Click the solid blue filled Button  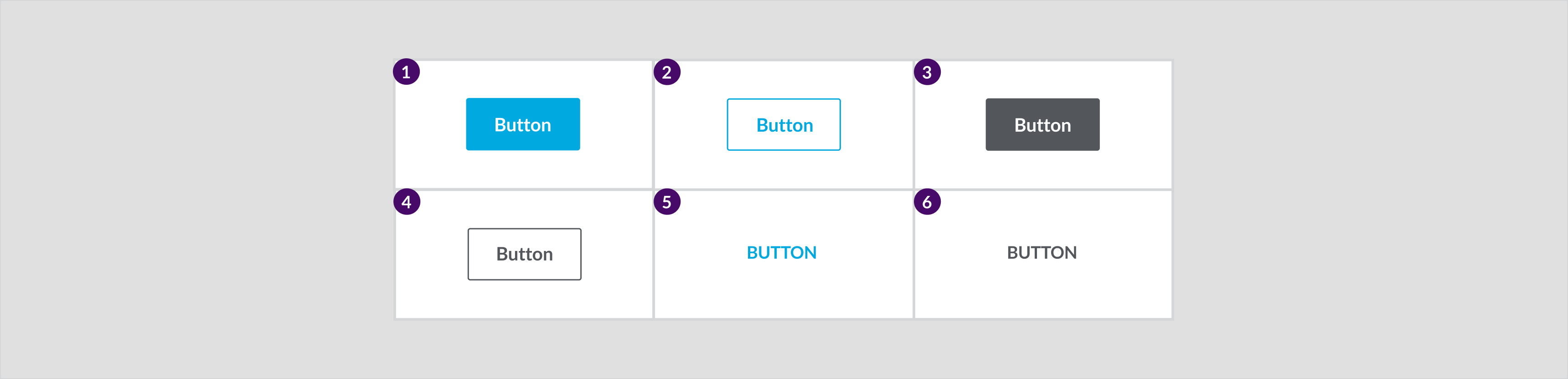point(523,124)
